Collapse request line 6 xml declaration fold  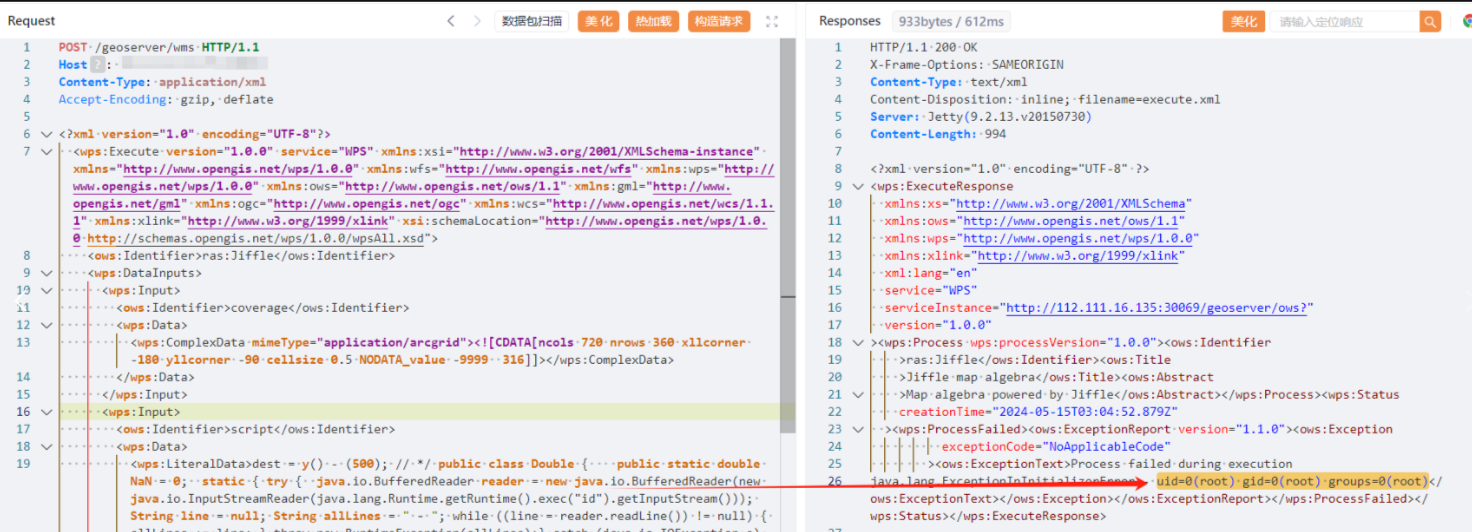pyautogui.click(x=46, y=134)
